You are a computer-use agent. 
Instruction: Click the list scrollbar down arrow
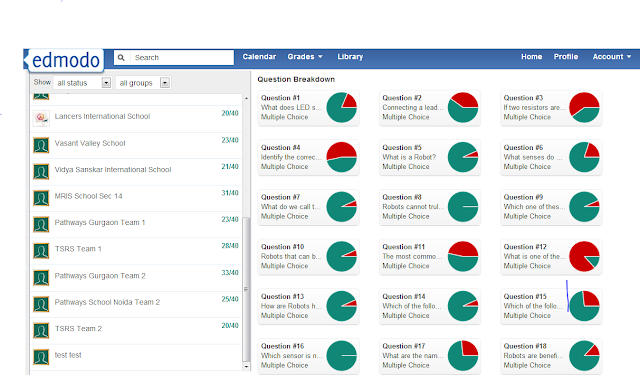[246, 366]
